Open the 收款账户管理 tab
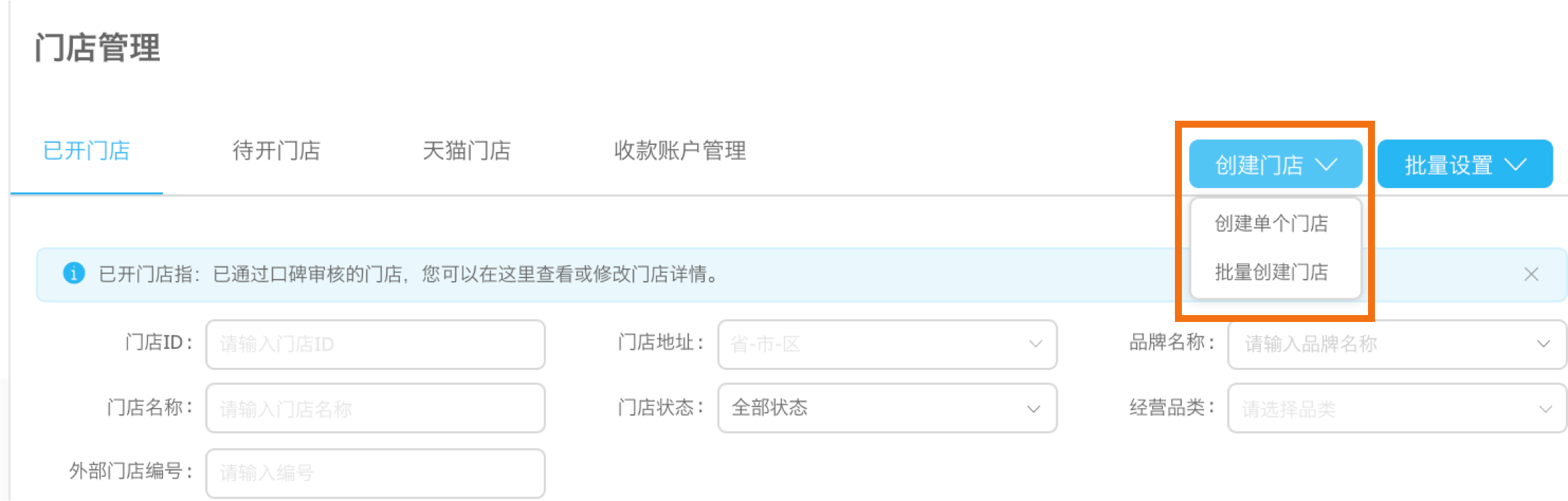The width and height of the screenshot is (1568, 501). click(680, 151)
